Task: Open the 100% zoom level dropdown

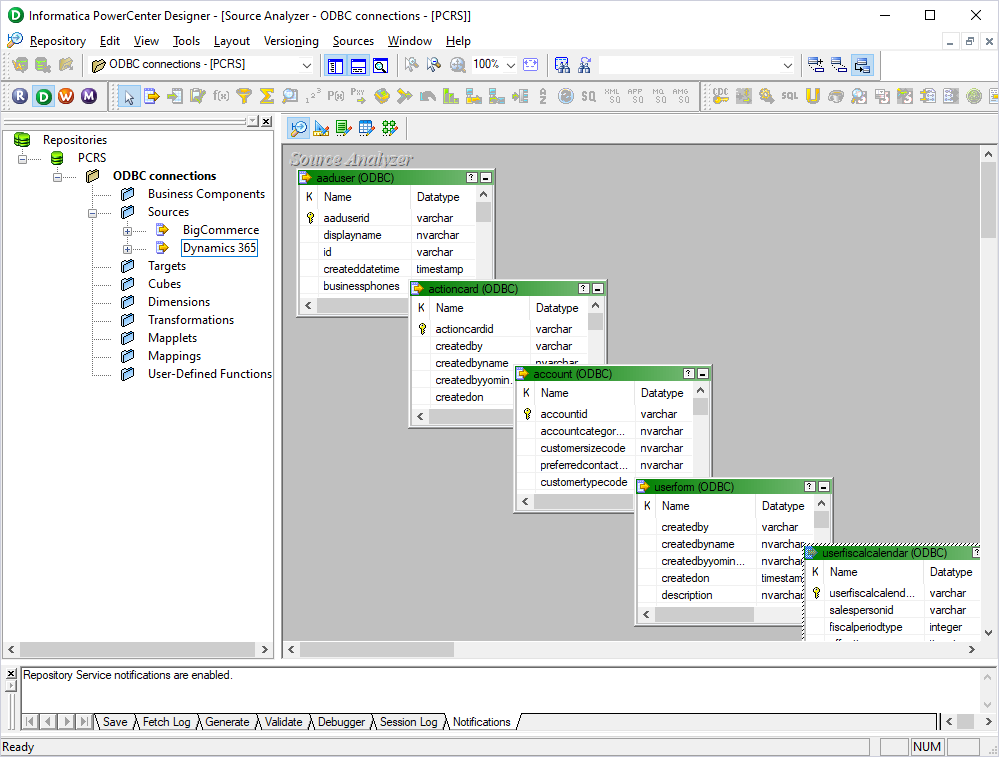Action: click(510, 65)
